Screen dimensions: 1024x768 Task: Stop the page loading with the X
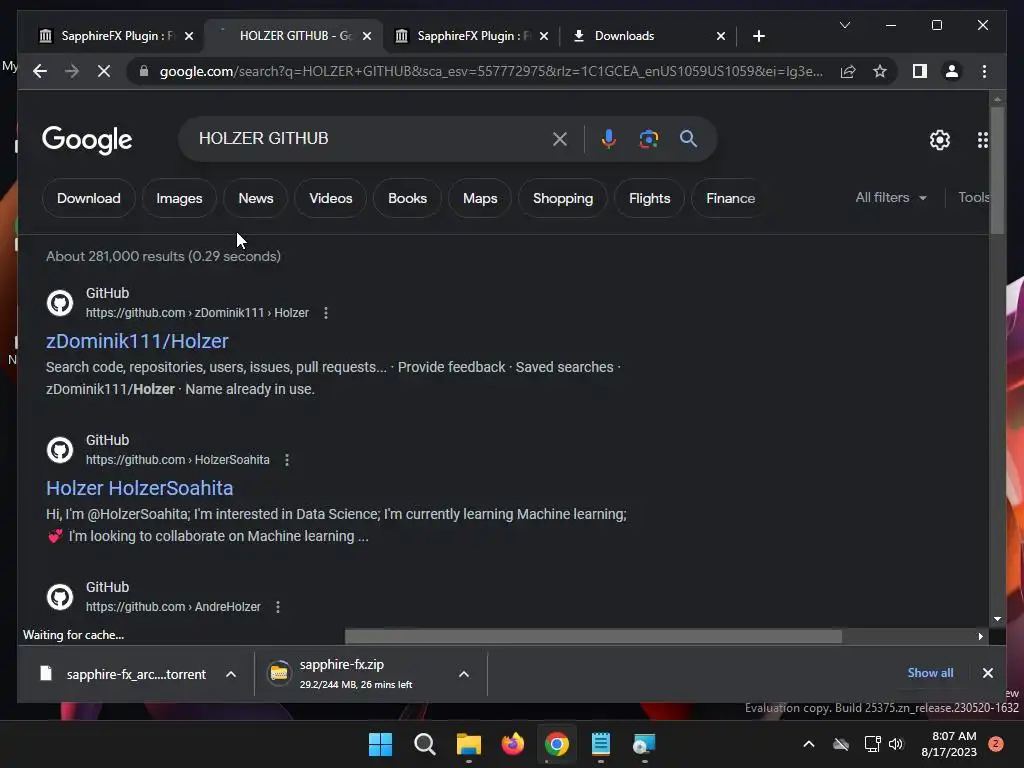click(104, 71)
